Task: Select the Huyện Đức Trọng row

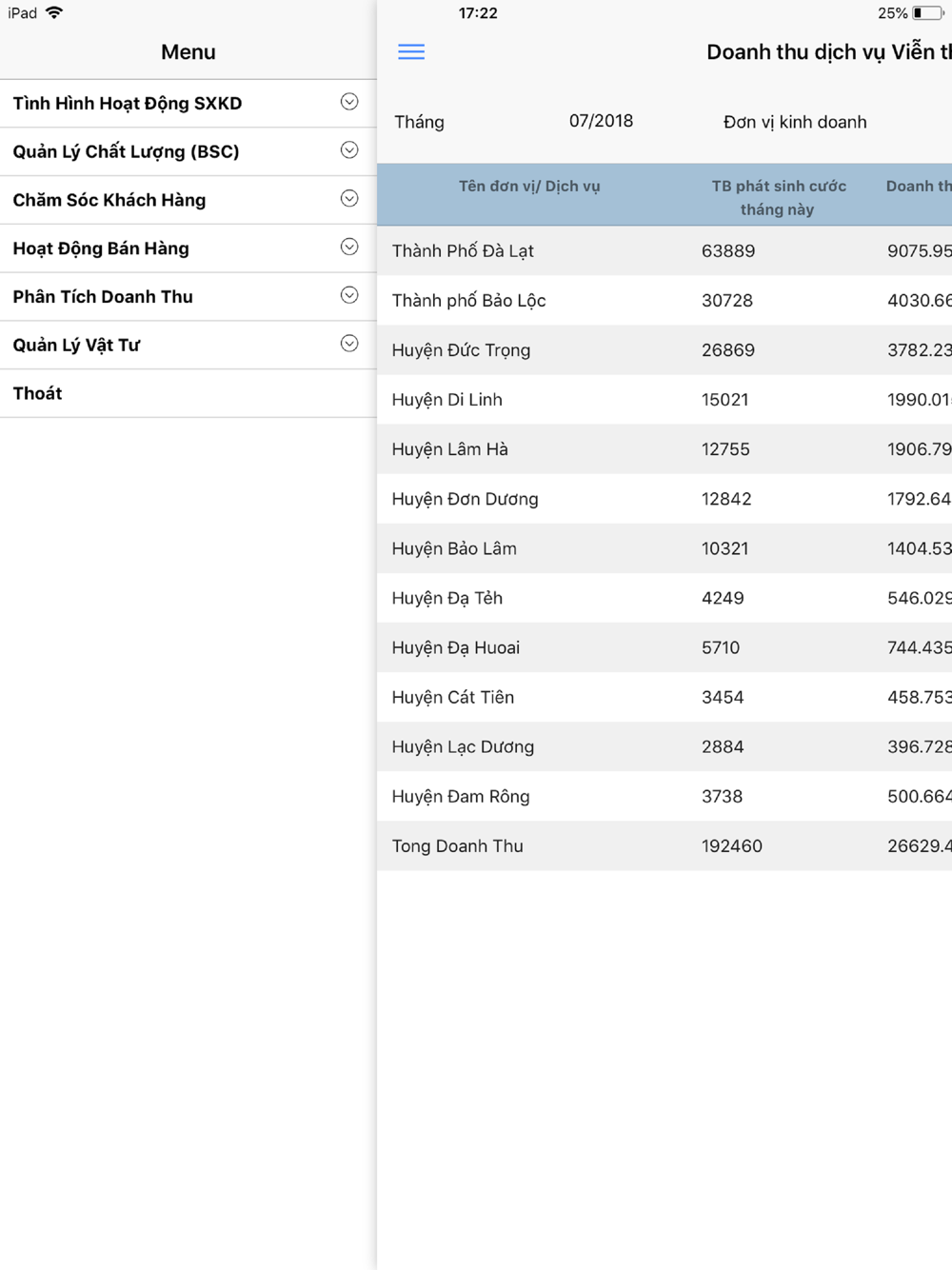Action: tap(664, 350)
